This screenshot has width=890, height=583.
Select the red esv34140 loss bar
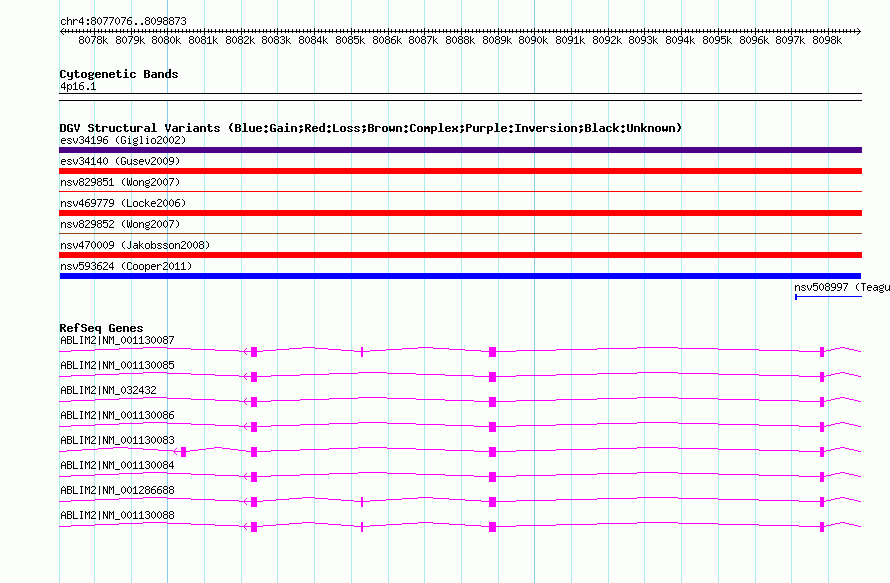pyautogui.click(x=460, y=171)
